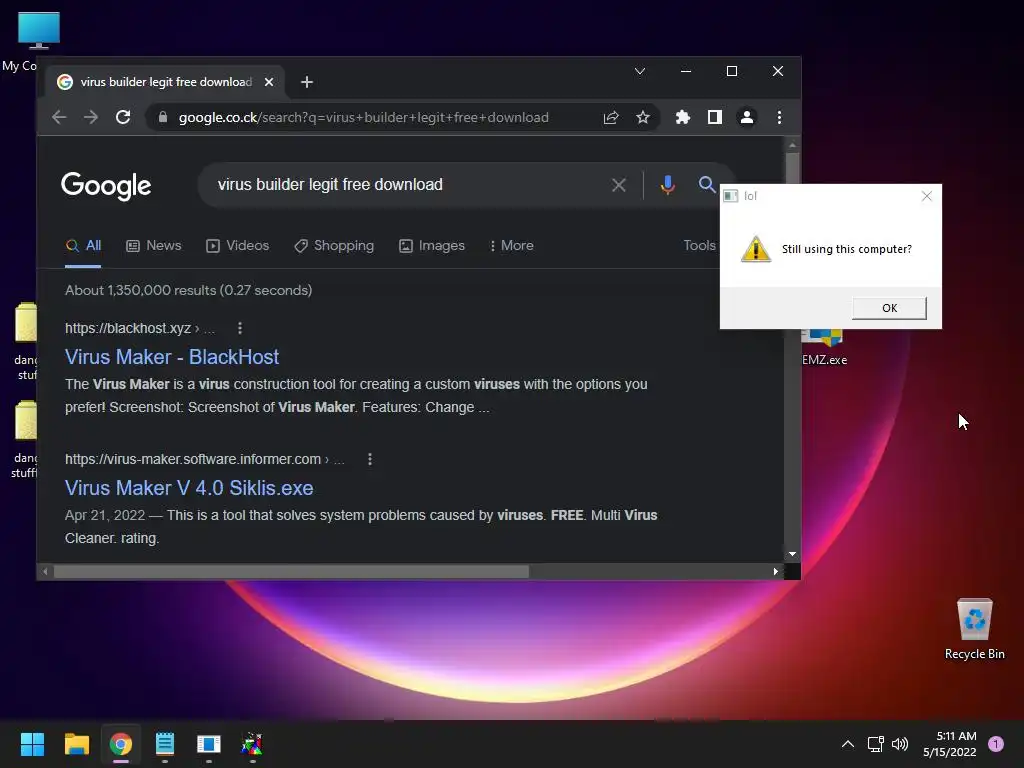The height and width of the screenshot is (768, 1024).
Task: Open the Virus Maker - BlackHost result
Action: click(172, 357)
